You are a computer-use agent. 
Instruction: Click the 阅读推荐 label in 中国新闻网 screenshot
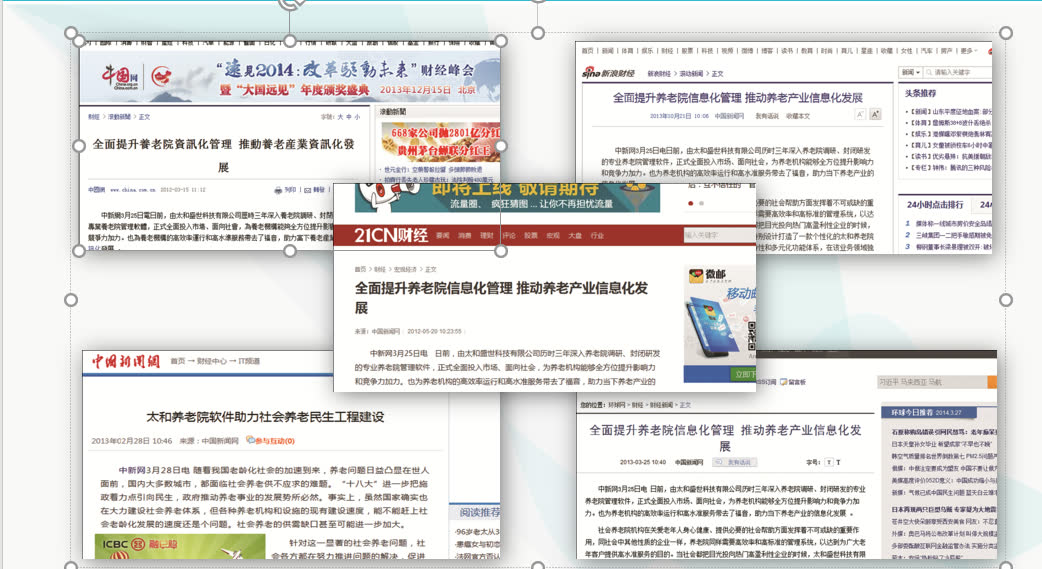point(480,512)
